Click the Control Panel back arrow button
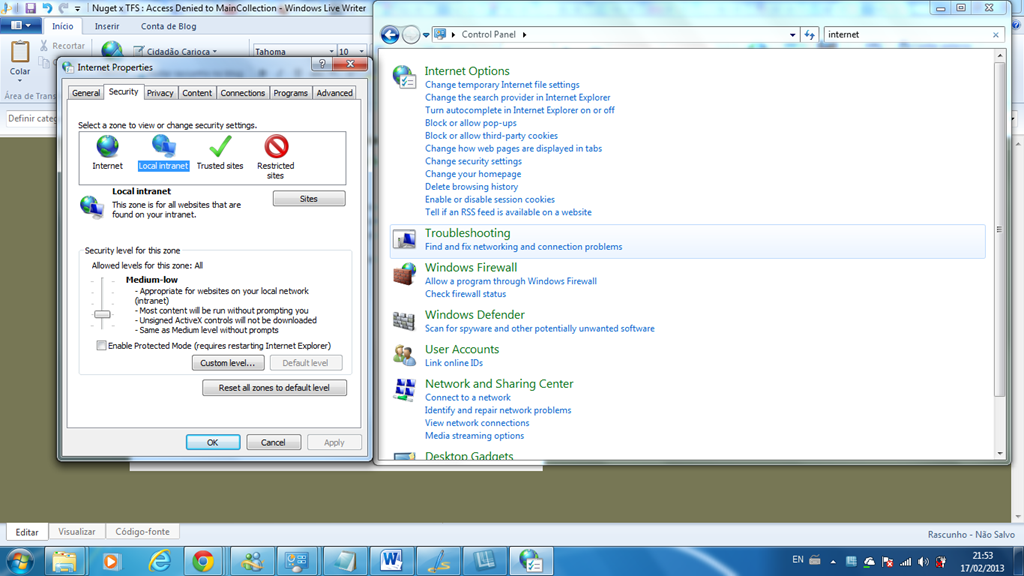This screenshot has height=576, width=1024. 390,35
